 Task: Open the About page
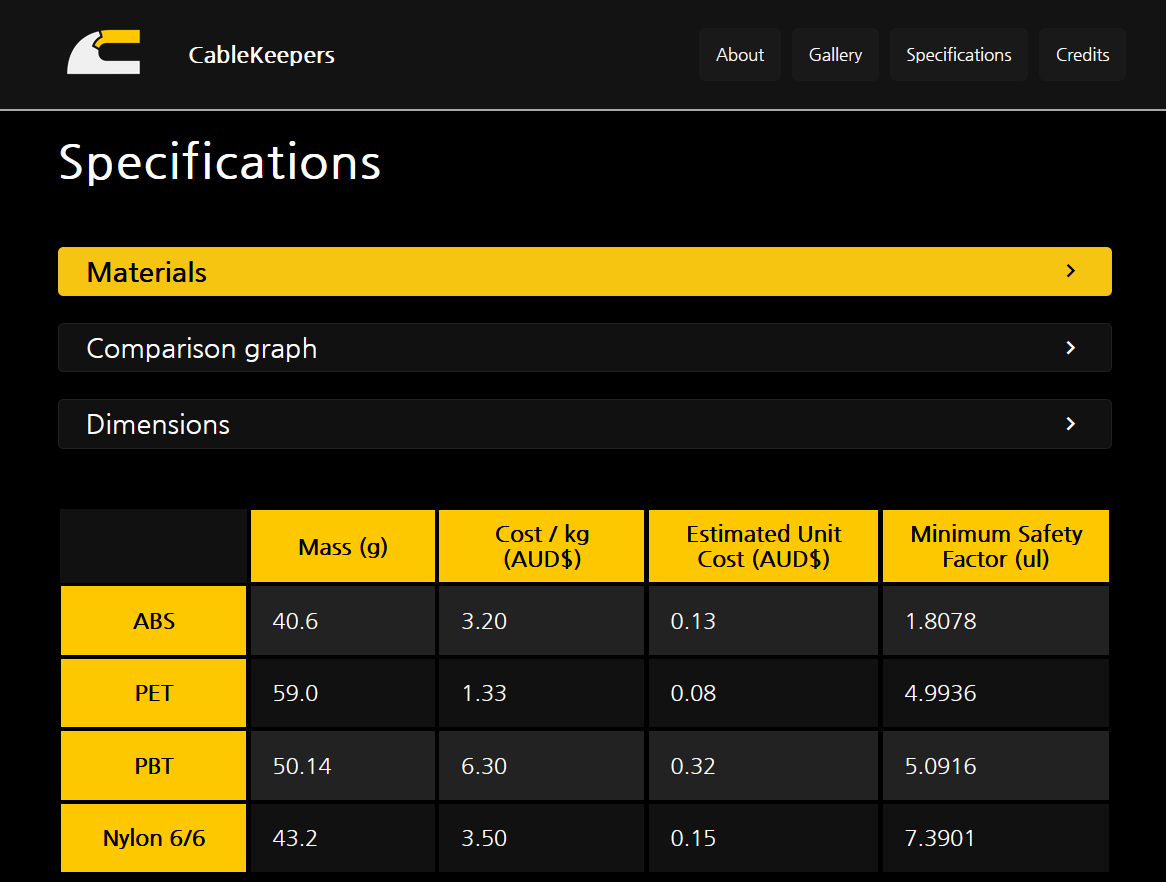pyautogui.click(x=739, y=55)
